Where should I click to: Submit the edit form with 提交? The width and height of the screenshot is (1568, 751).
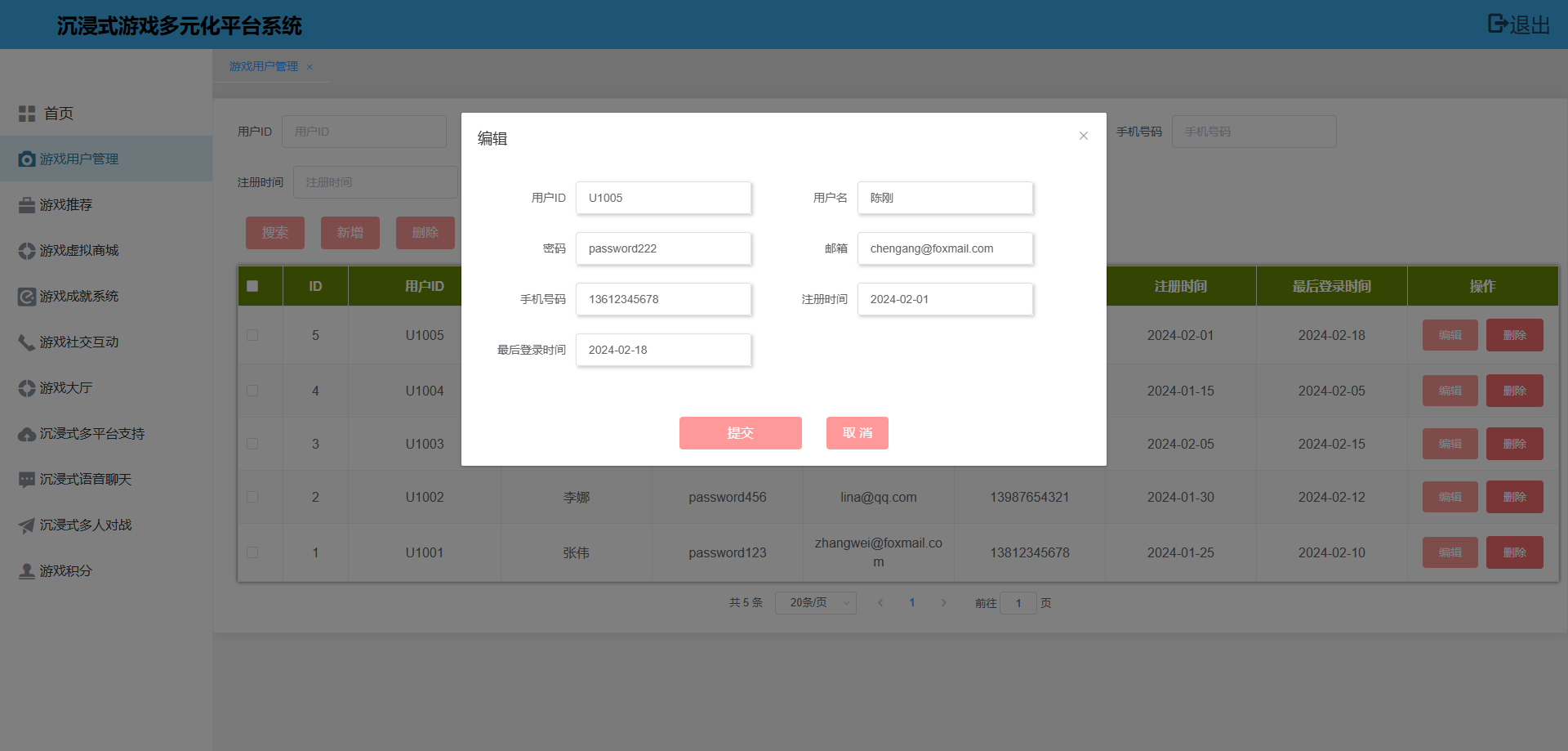coord(740,433)
